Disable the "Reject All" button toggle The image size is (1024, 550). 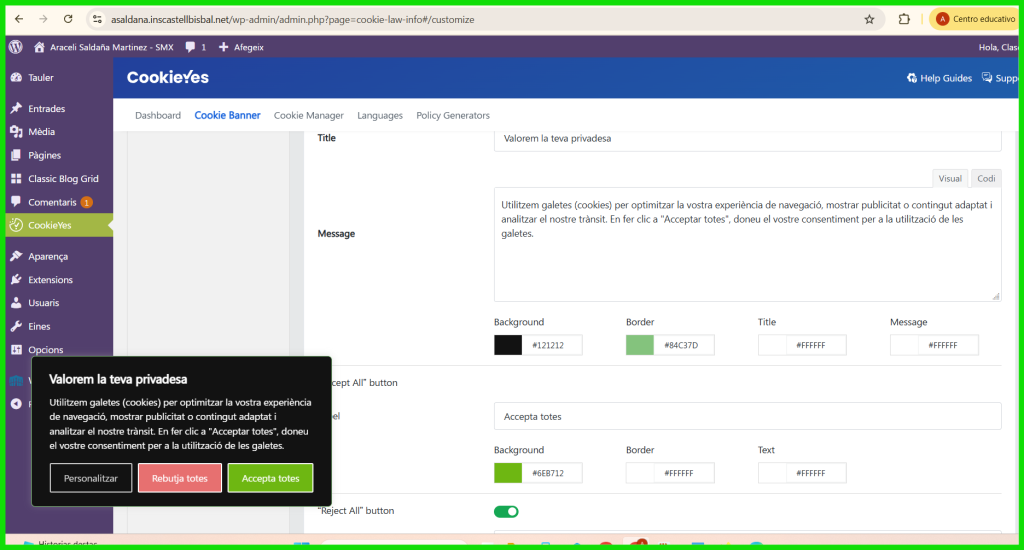tap(506, 511)
